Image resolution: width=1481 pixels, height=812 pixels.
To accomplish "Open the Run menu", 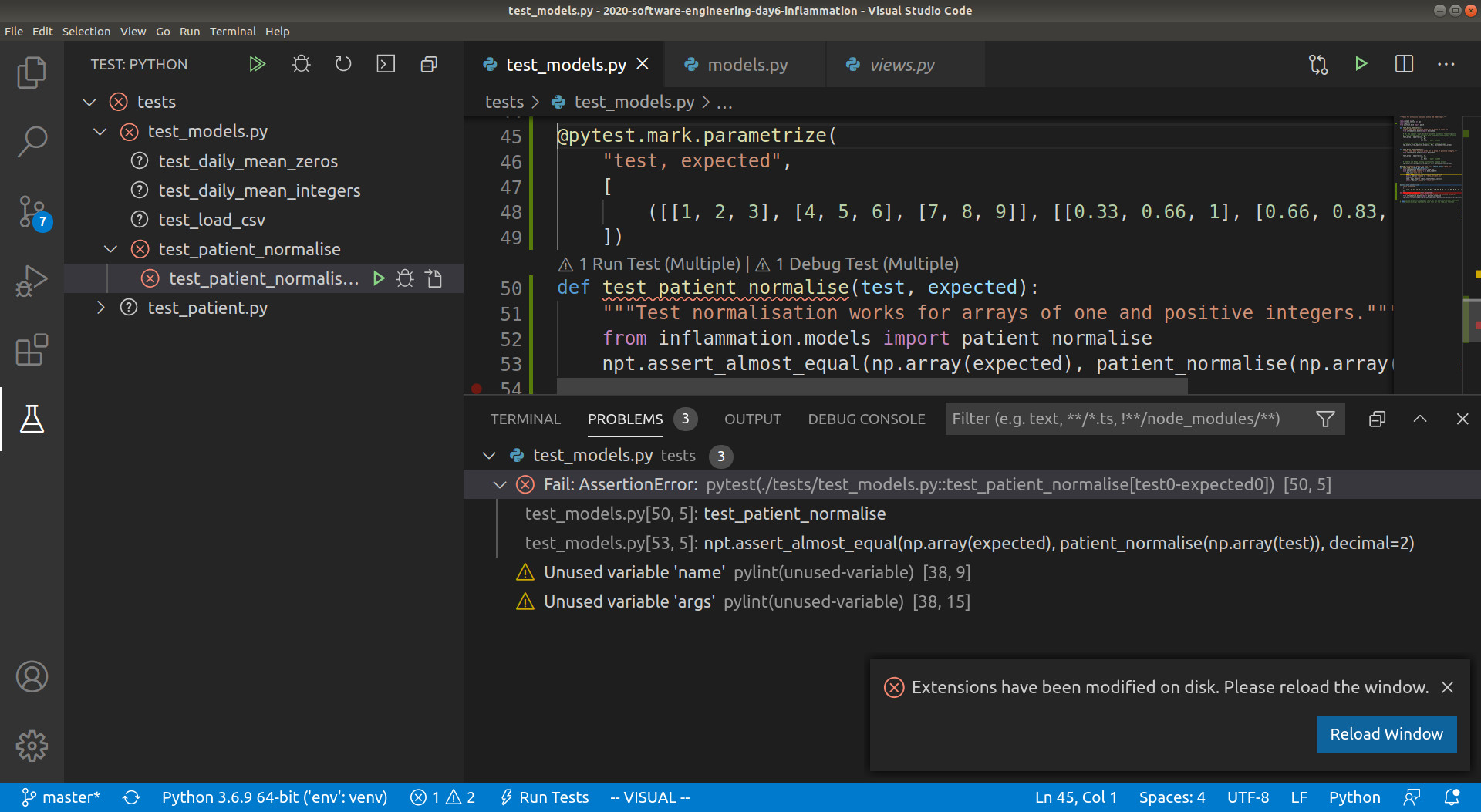I will (189, 32).
